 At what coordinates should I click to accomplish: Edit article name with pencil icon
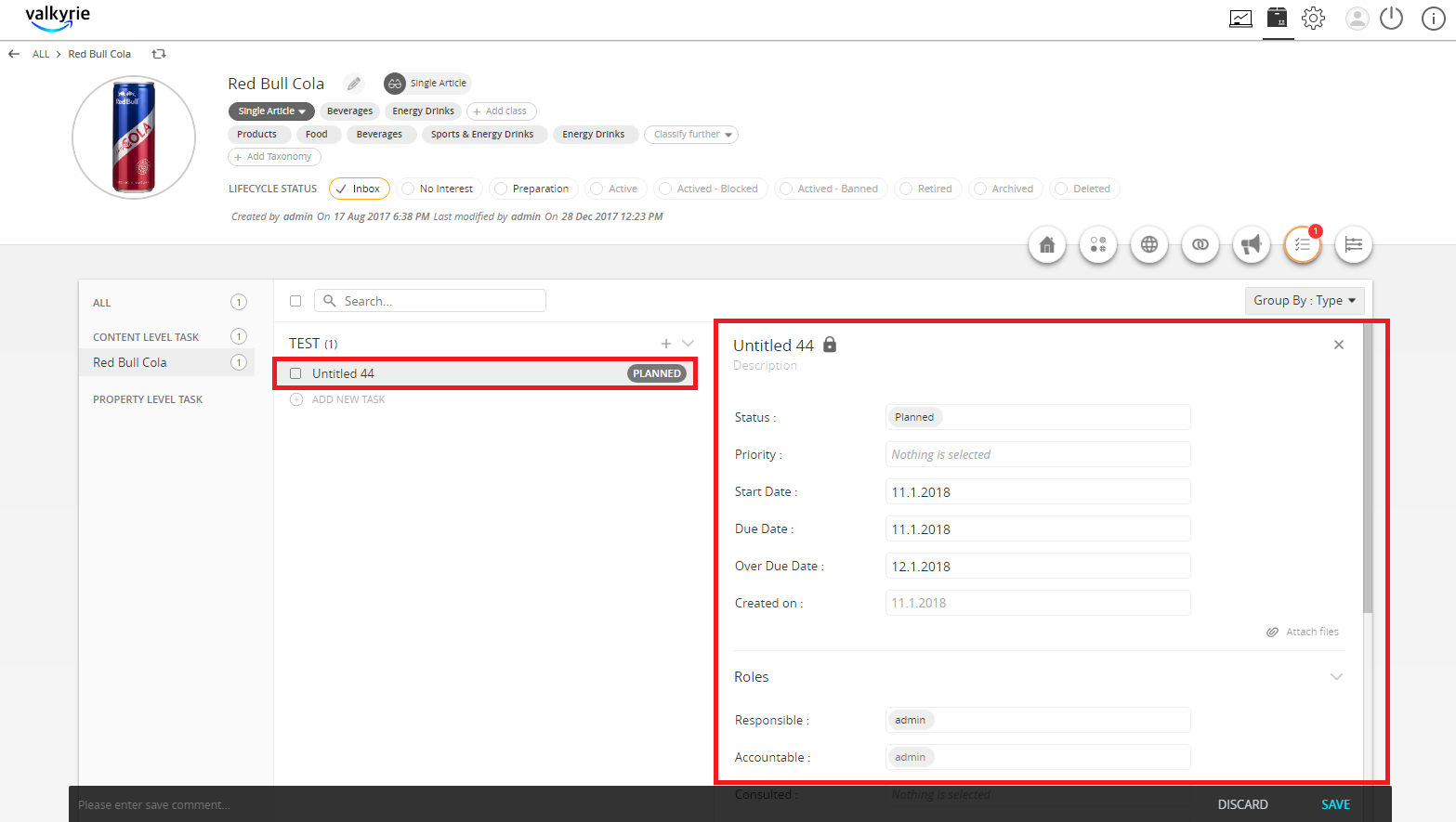tap(354, 84)
